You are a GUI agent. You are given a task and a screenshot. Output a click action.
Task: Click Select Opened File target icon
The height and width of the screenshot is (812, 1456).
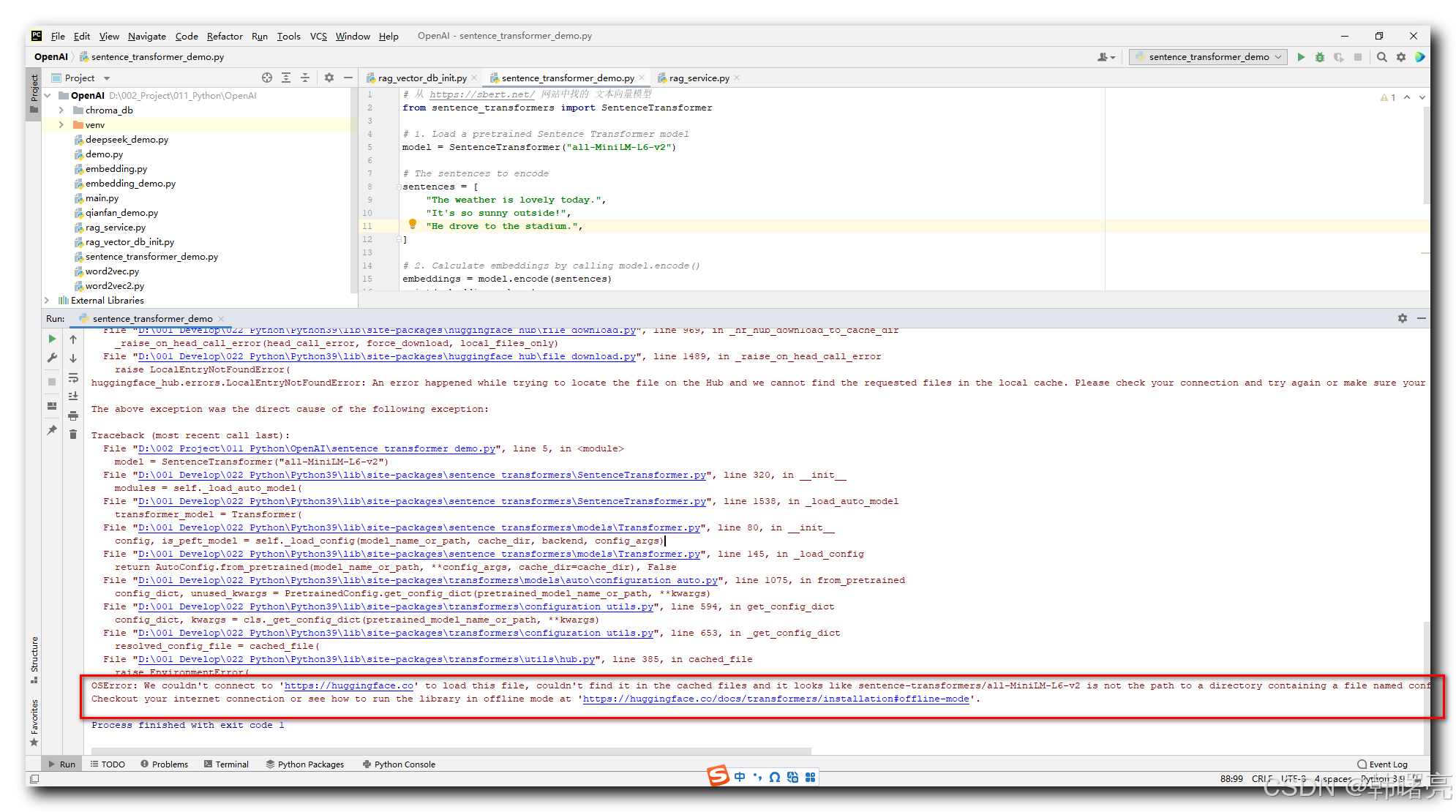[x=267, y=78]
